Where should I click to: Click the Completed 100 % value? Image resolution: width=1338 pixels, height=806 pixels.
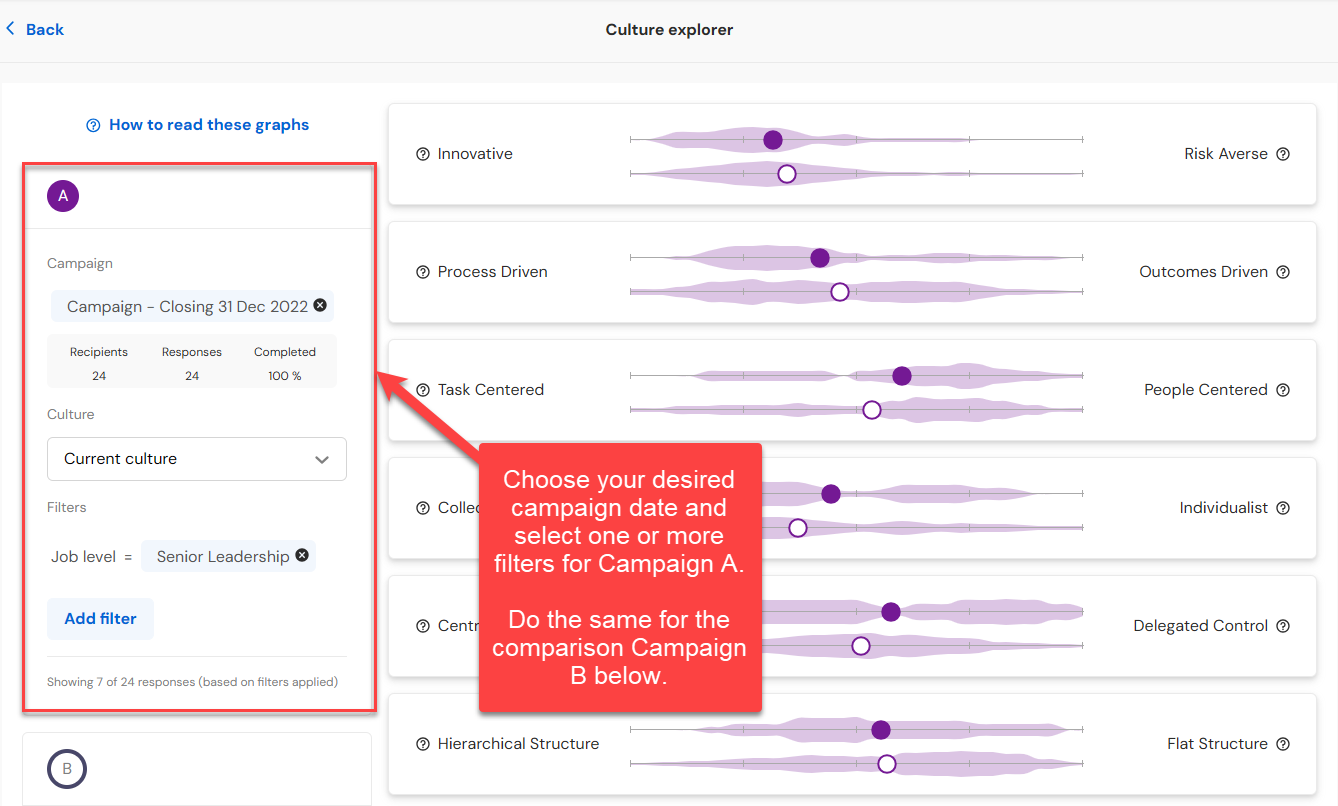pos(285,376)
